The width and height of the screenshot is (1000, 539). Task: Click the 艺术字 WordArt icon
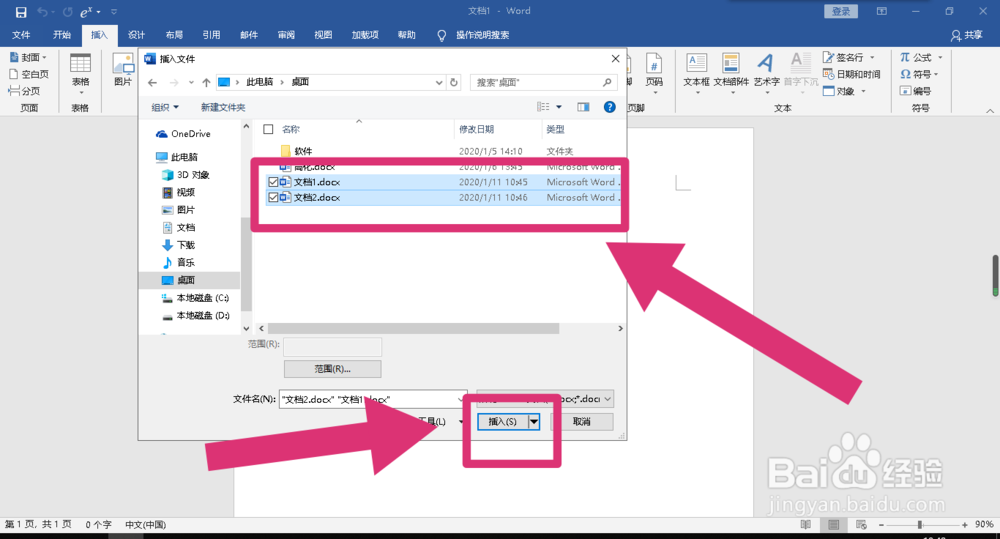[766, 71]
